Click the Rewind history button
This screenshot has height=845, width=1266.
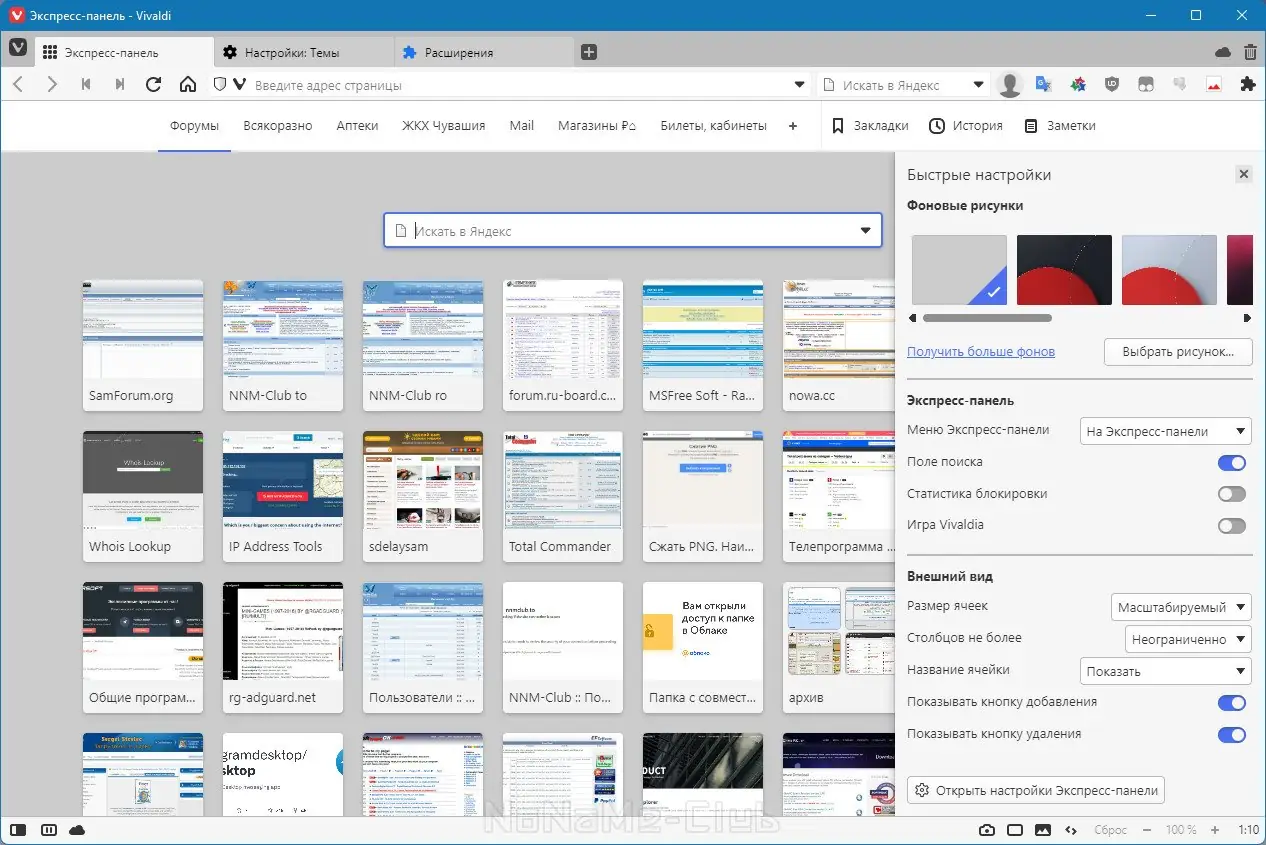coord(86,85)
